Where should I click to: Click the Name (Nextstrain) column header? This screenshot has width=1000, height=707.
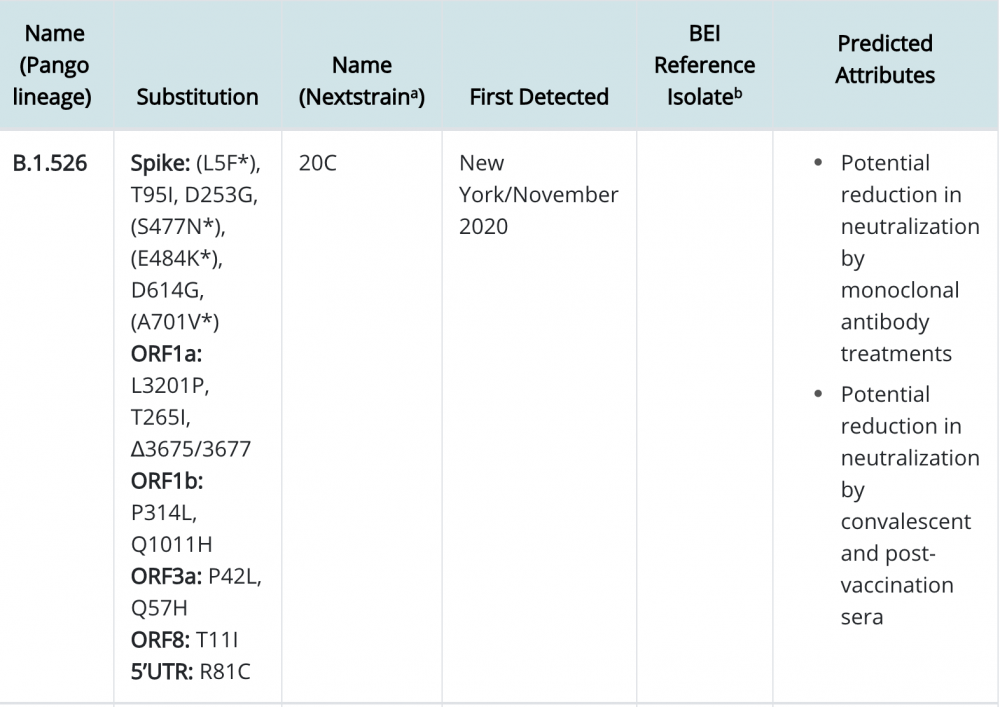click(x=361, y=81)
